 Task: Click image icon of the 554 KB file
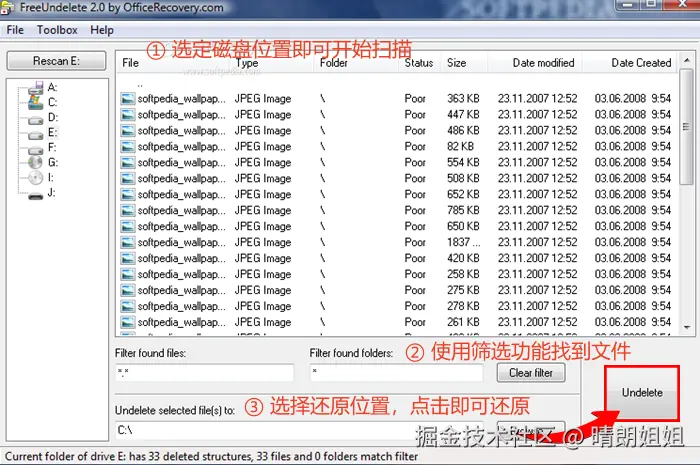click(128, 162)
